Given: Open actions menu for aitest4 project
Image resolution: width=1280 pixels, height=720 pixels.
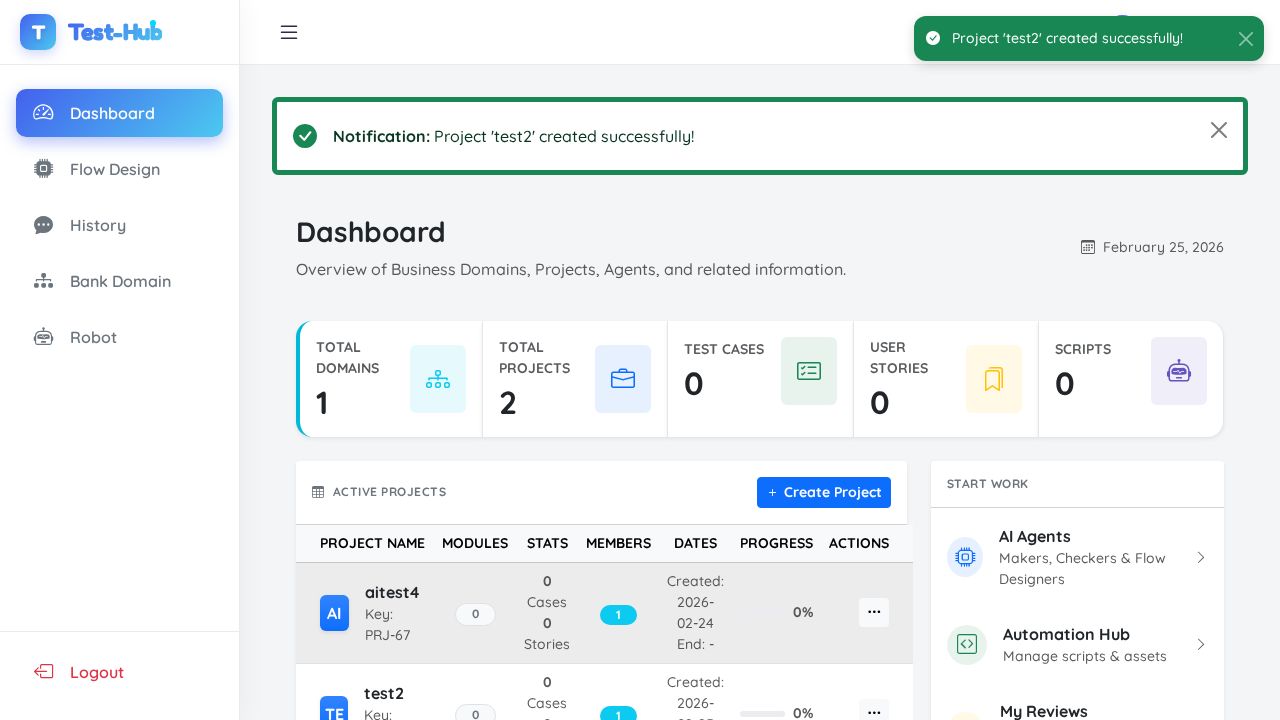Looking at the screenshot, I should pyautogui.click(x=873, y=612).
